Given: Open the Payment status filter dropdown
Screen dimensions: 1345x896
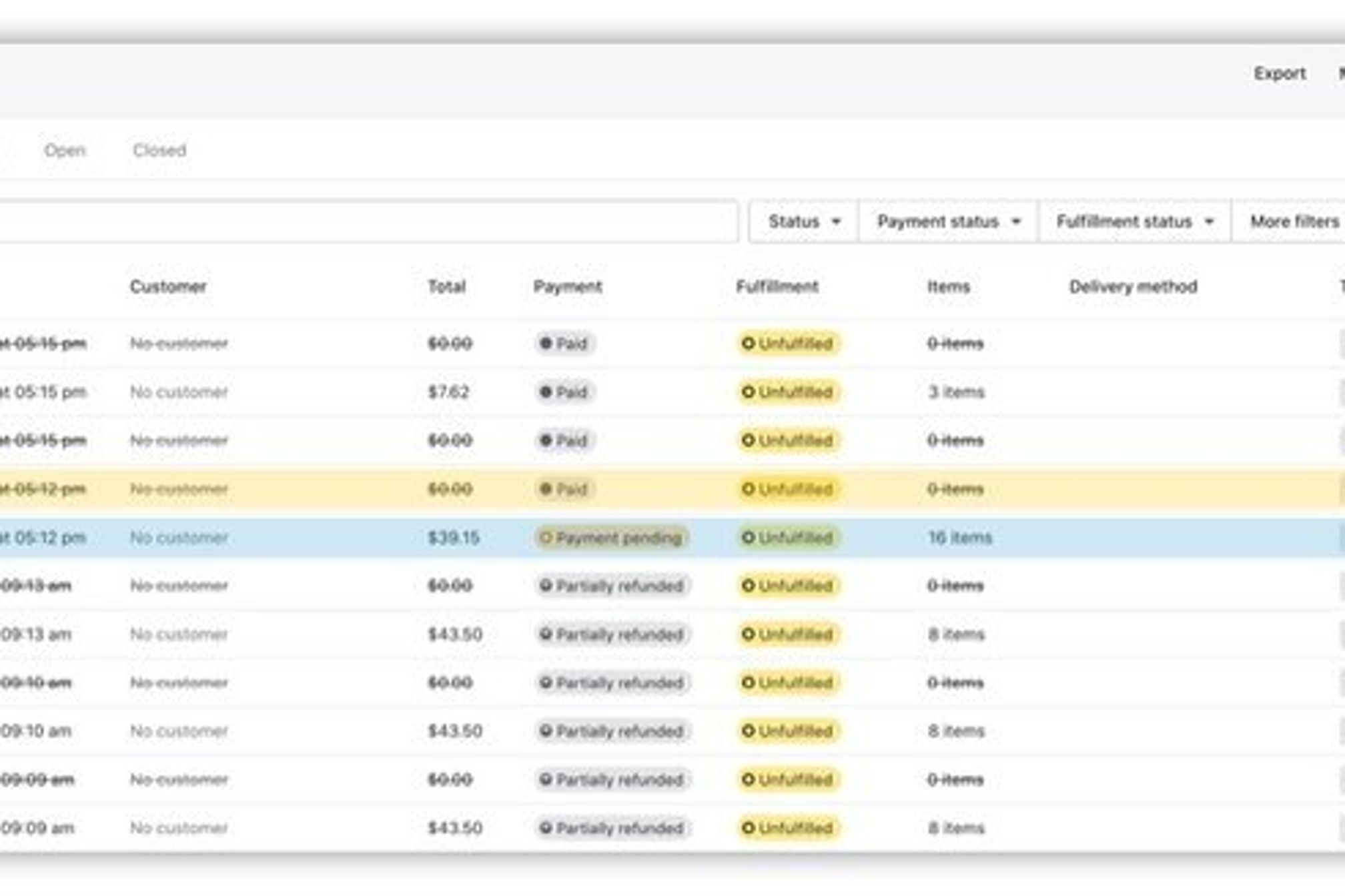Looking at the screenshot, I should click(949, 221).
